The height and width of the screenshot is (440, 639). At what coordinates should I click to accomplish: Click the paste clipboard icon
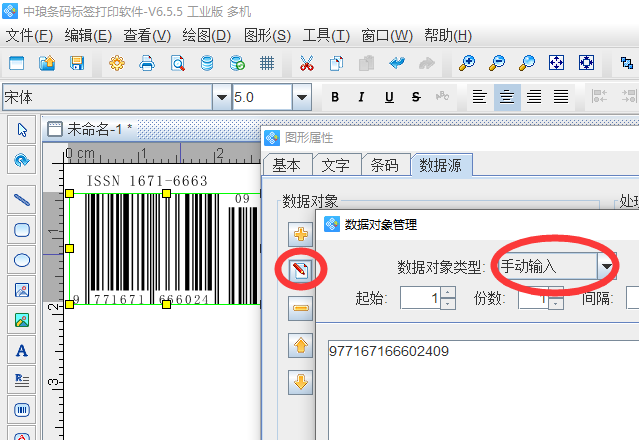366,63
